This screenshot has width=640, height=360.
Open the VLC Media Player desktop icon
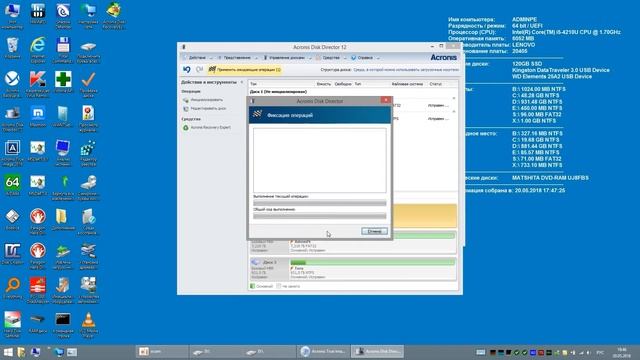[x=89, y=324]
